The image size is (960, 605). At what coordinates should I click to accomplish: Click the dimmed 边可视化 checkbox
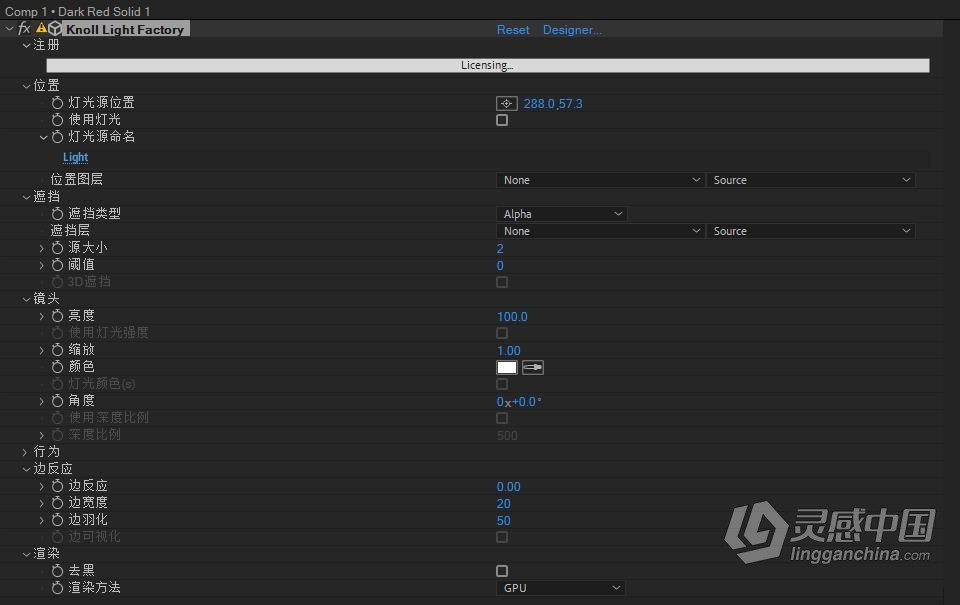[x=502, y=537]
